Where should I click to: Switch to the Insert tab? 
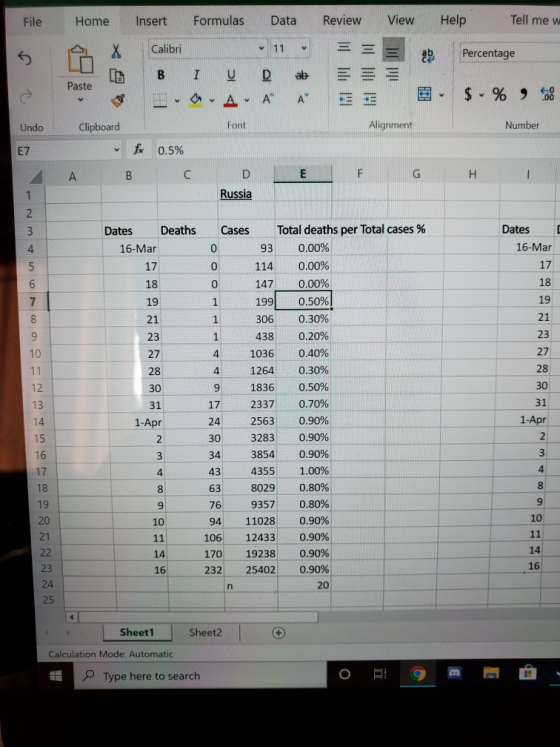pyautogui.click(x=151, y=20)
